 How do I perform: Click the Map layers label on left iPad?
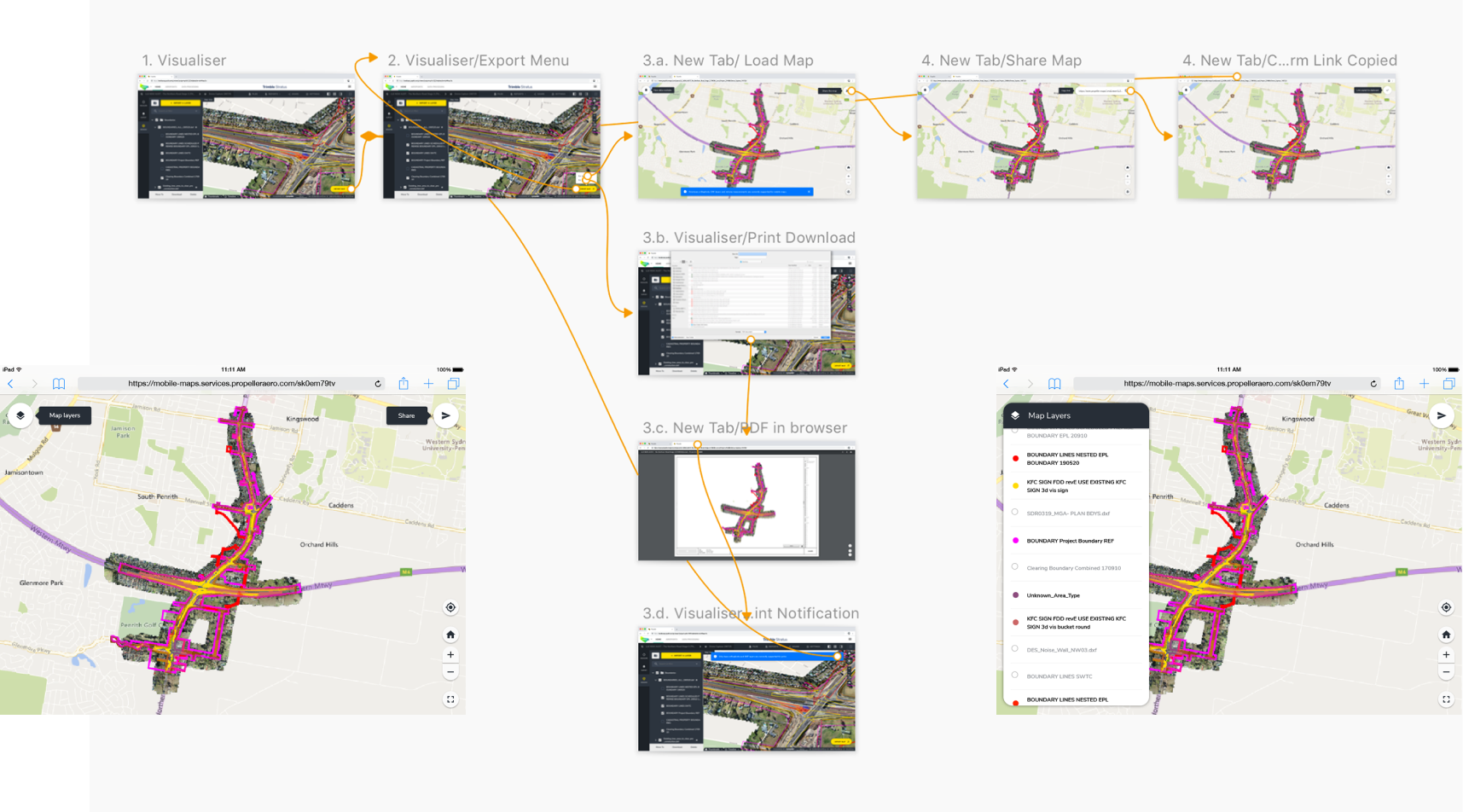pyautogui.click(x=65, y=415)
